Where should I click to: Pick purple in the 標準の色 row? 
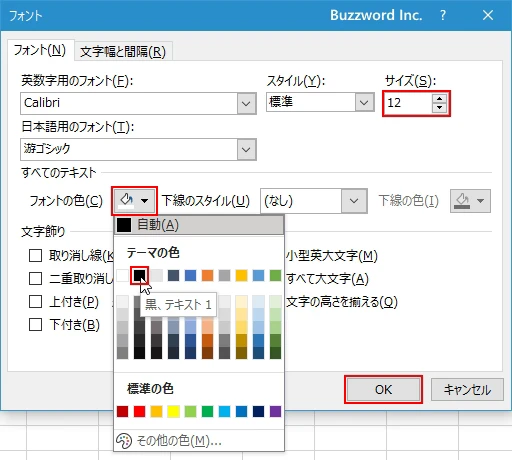tap(275, 411)
